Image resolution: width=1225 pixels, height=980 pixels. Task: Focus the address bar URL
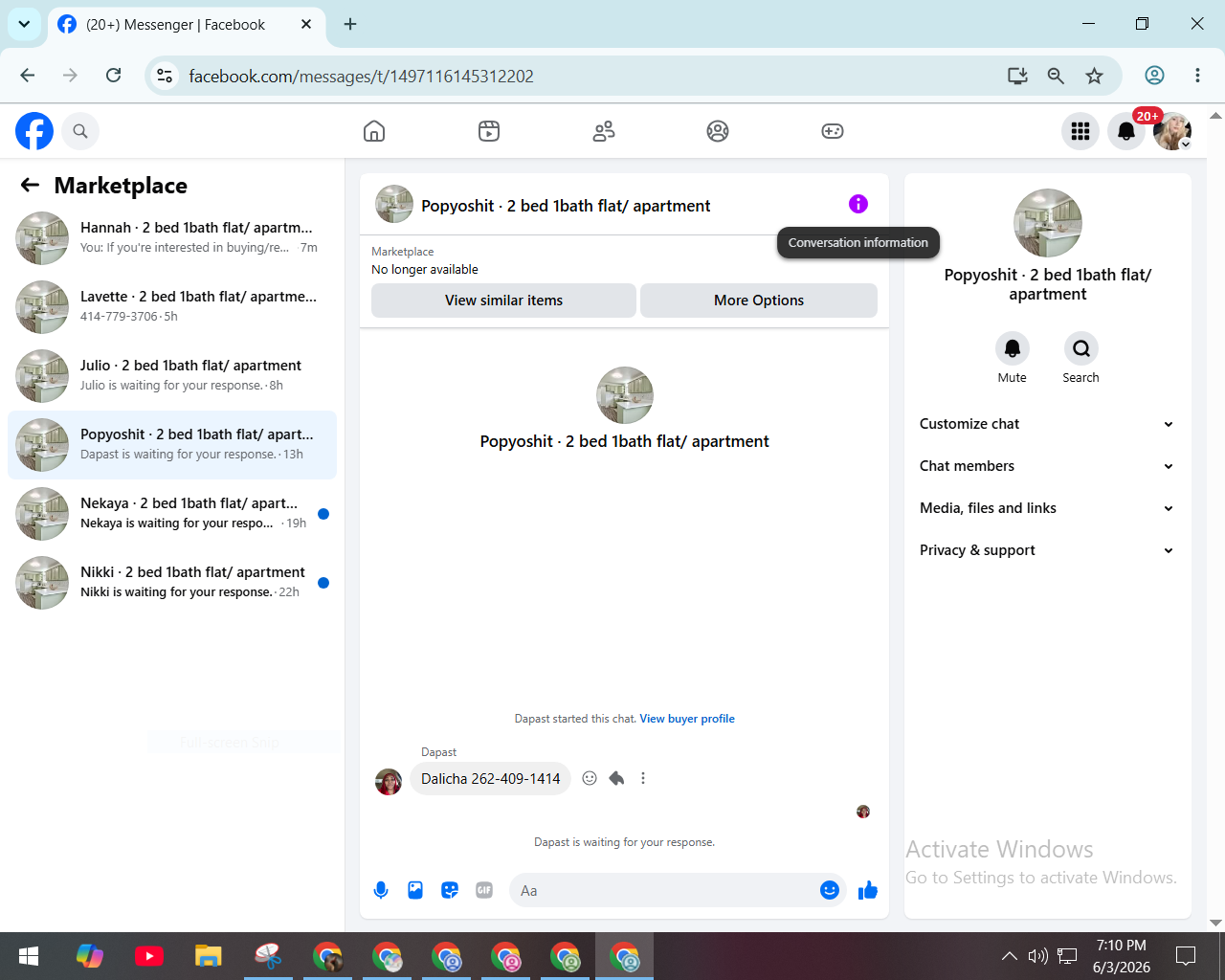click(x=362, y=76)
